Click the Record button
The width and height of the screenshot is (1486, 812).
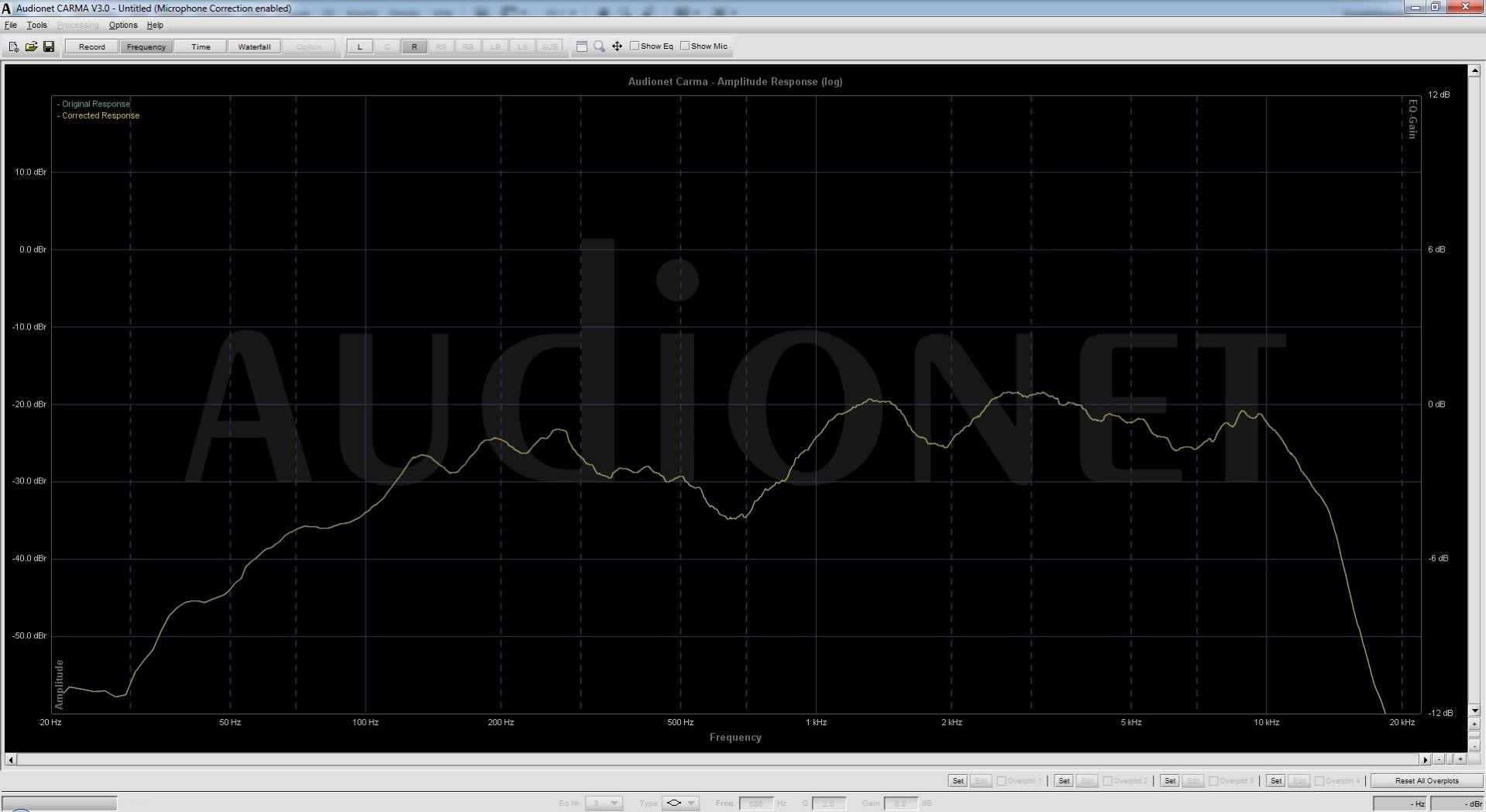click(x=91, y=46)
